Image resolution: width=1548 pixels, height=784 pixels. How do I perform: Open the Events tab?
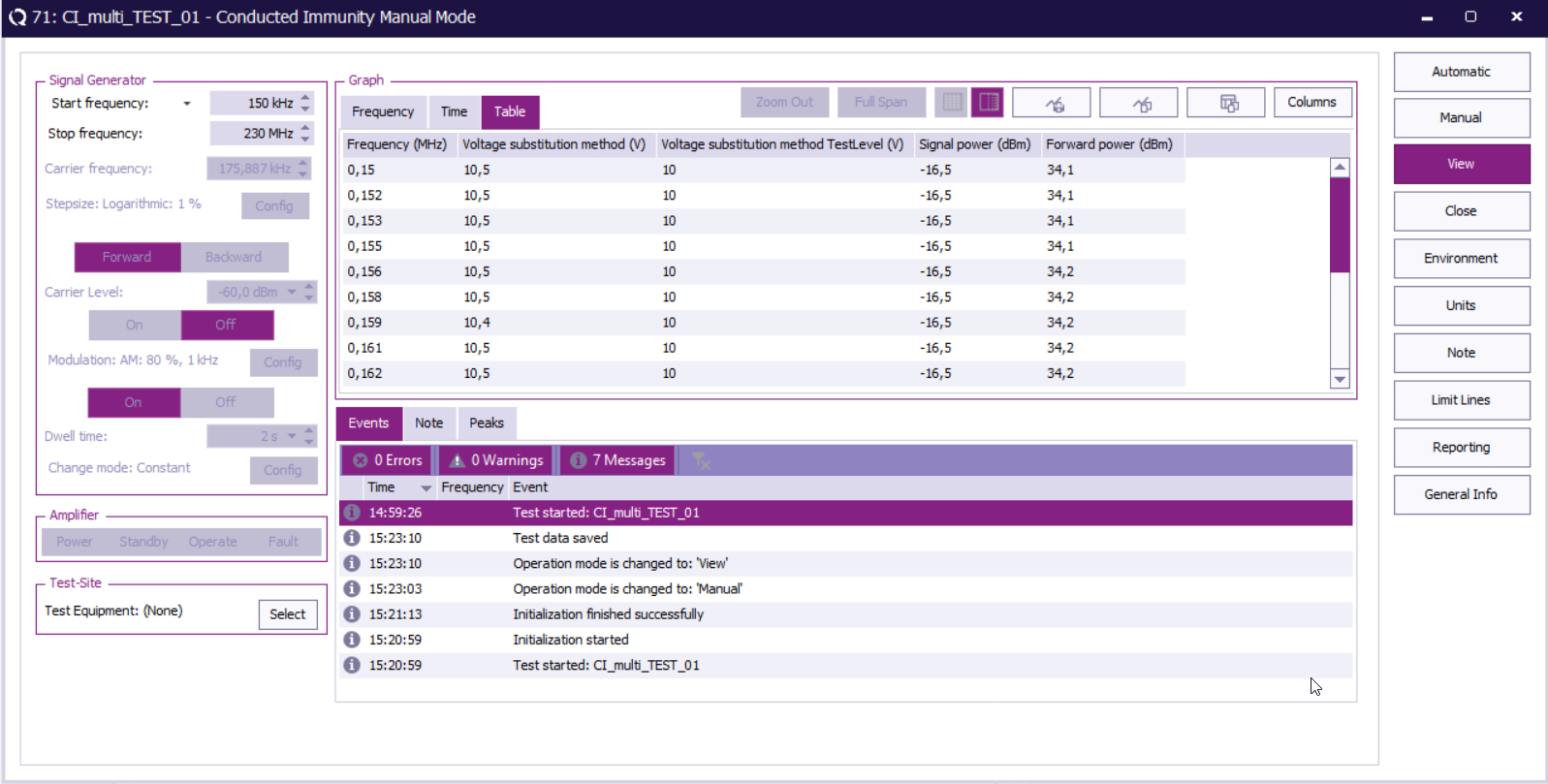tap(368, 423)
